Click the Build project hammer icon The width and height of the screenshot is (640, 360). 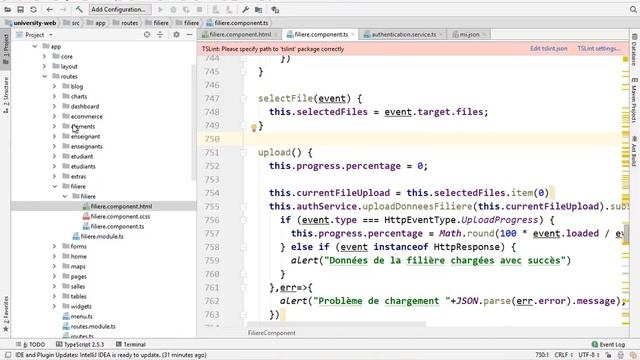[79, 9]
